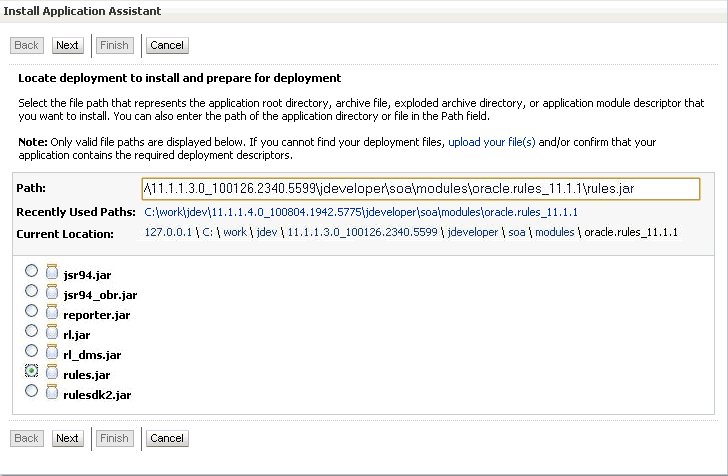Click the jsr94.jar file name
The height and width of the screenshot is (476, 728).
pos(87,275)
